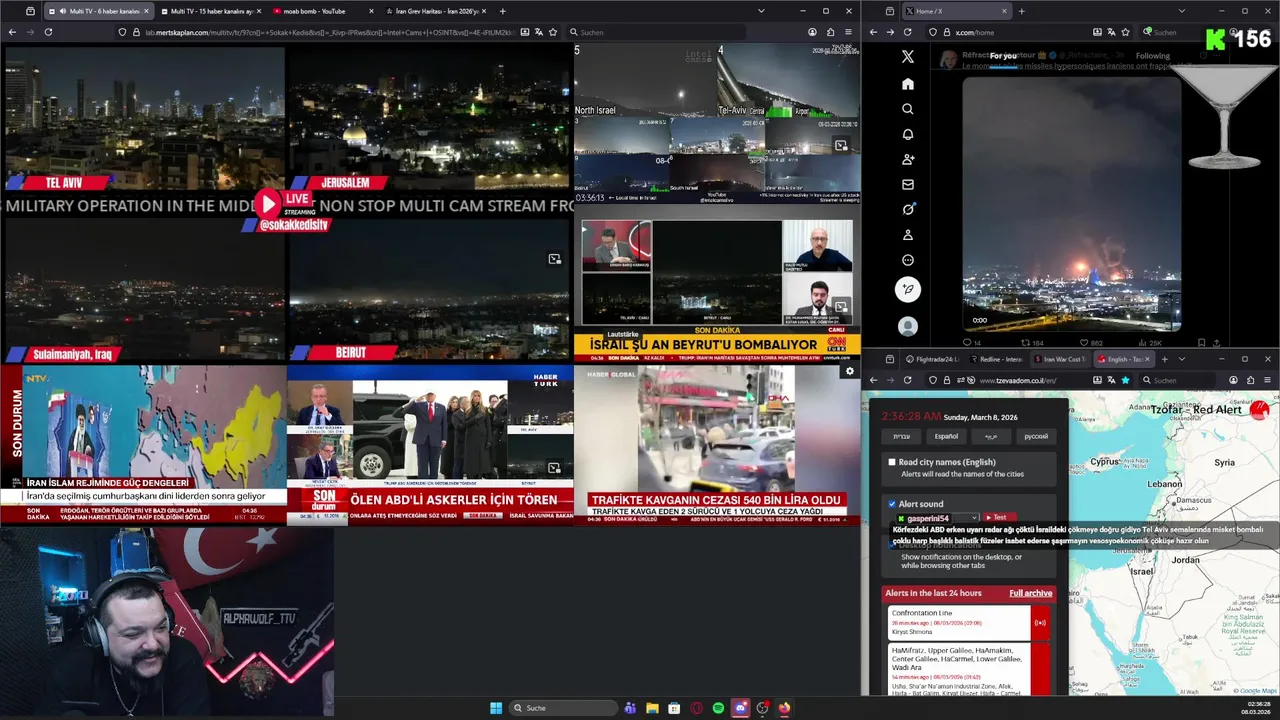Switch site language to русский

(1036, 436)
